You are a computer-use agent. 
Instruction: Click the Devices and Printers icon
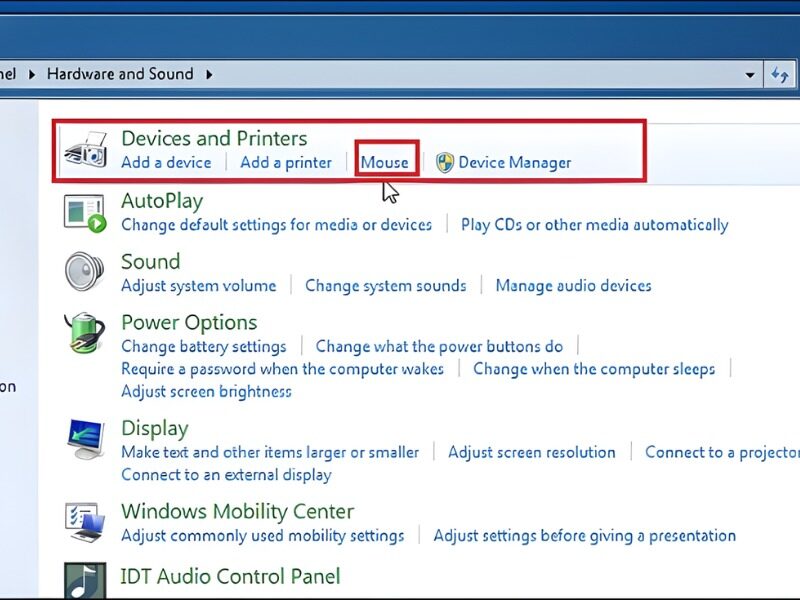pos(86,150)
